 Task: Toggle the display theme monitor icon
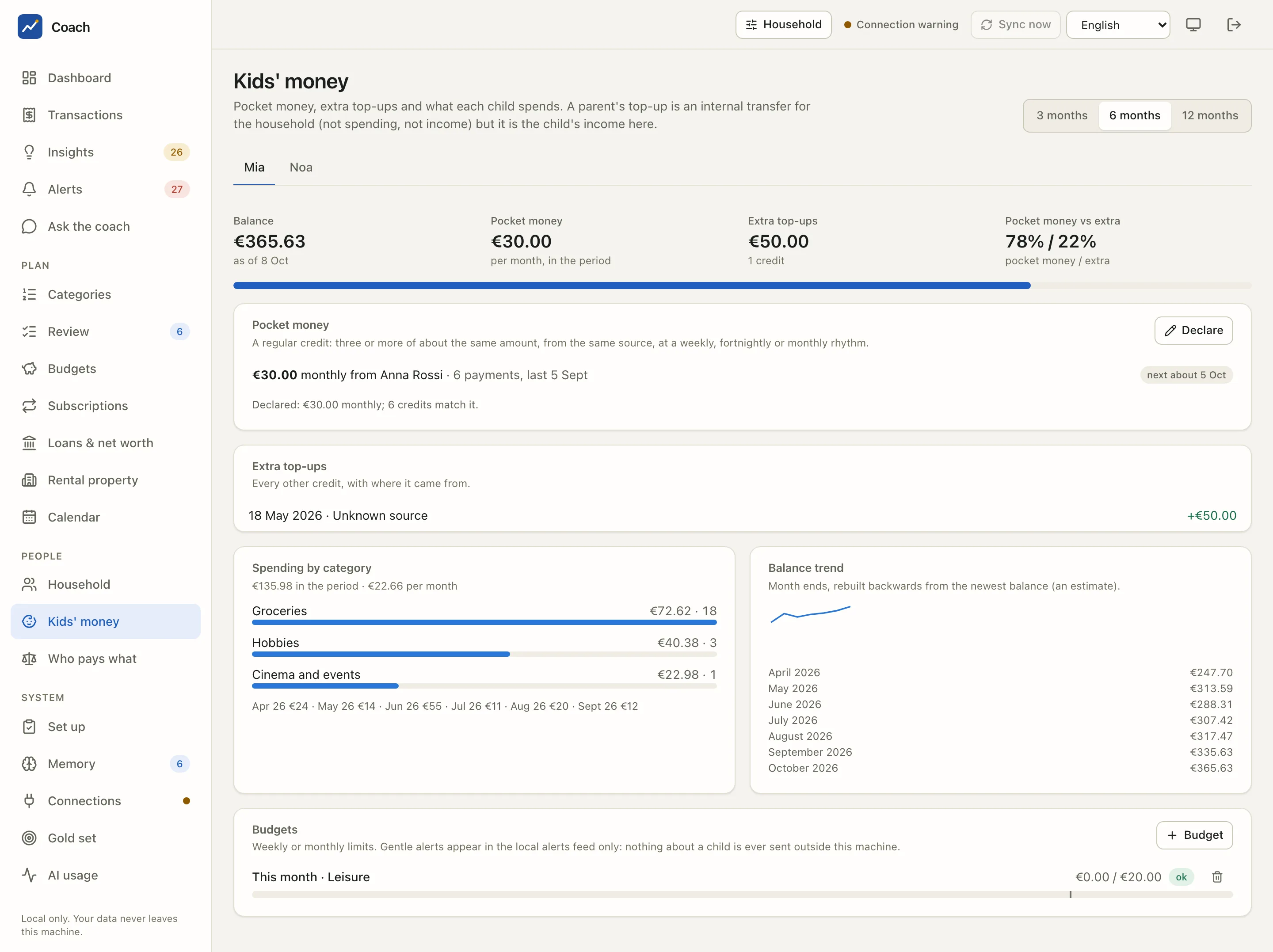[1193, 25]
